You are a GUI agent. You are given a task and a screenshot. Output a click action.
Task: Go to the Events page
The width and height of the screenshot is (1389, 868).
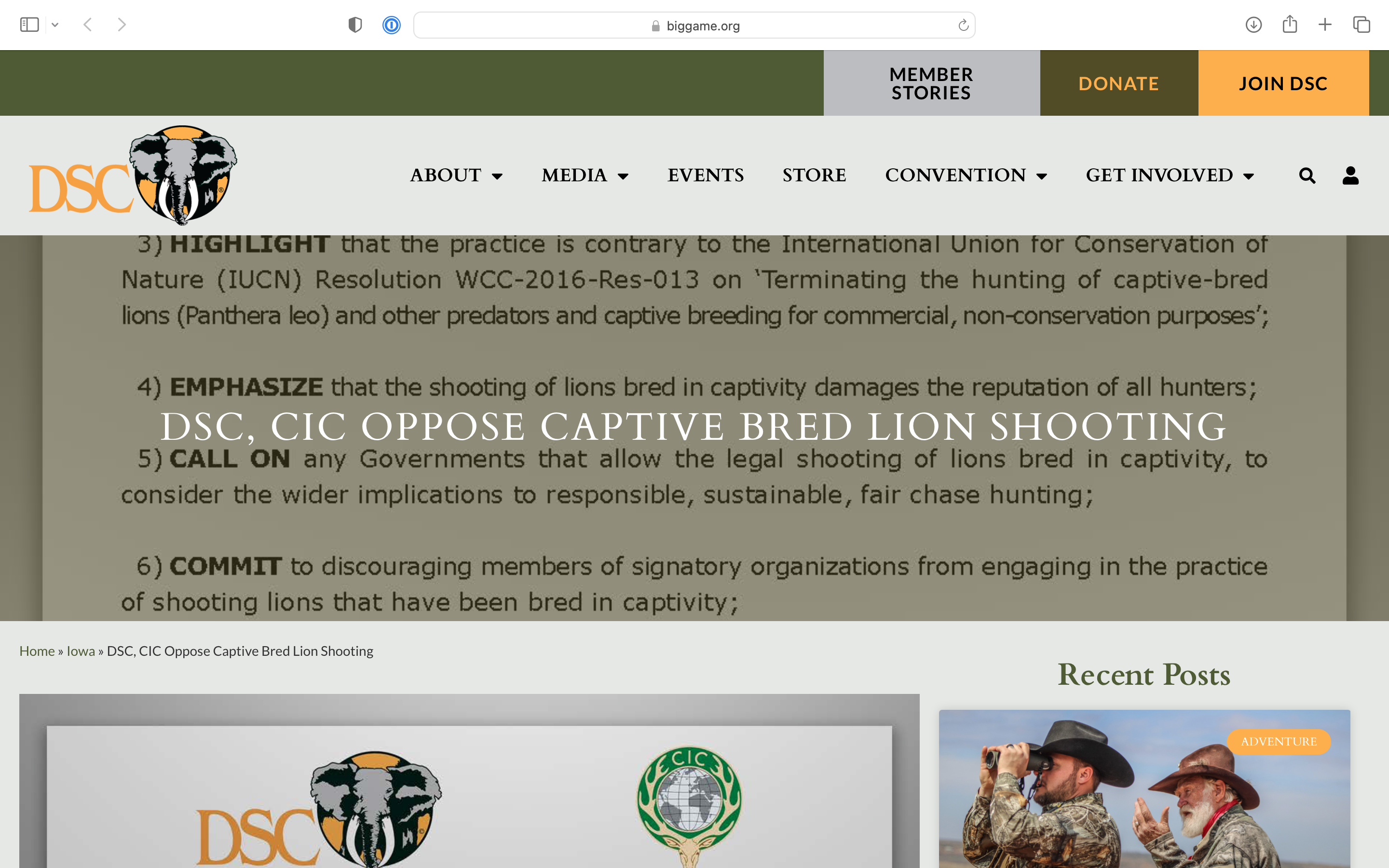click(706, 175)
